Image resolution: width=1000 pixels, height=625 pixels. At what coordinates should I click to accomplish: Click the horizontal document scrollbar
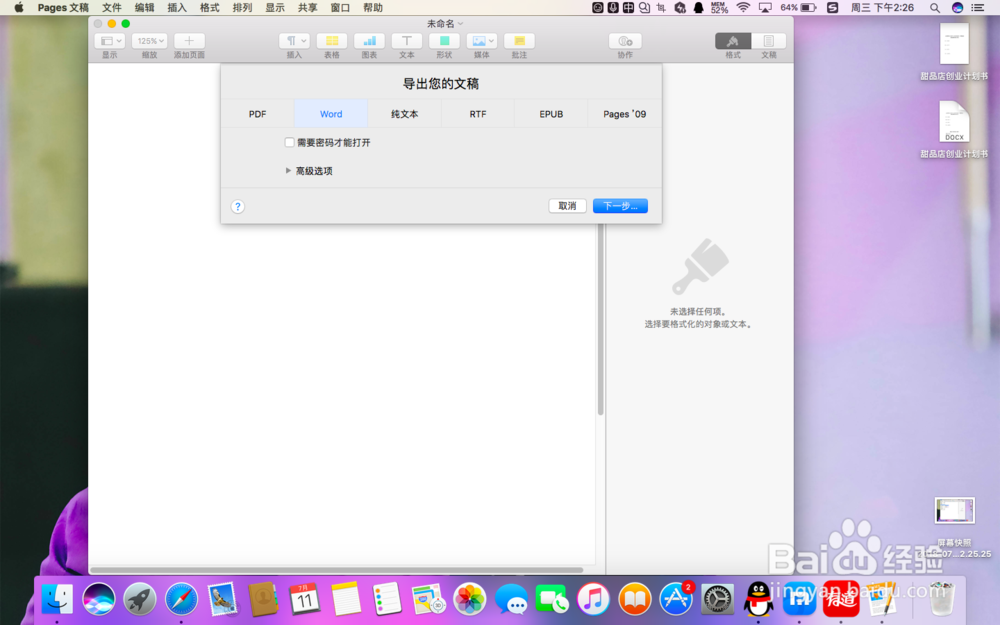coord(337,570)
